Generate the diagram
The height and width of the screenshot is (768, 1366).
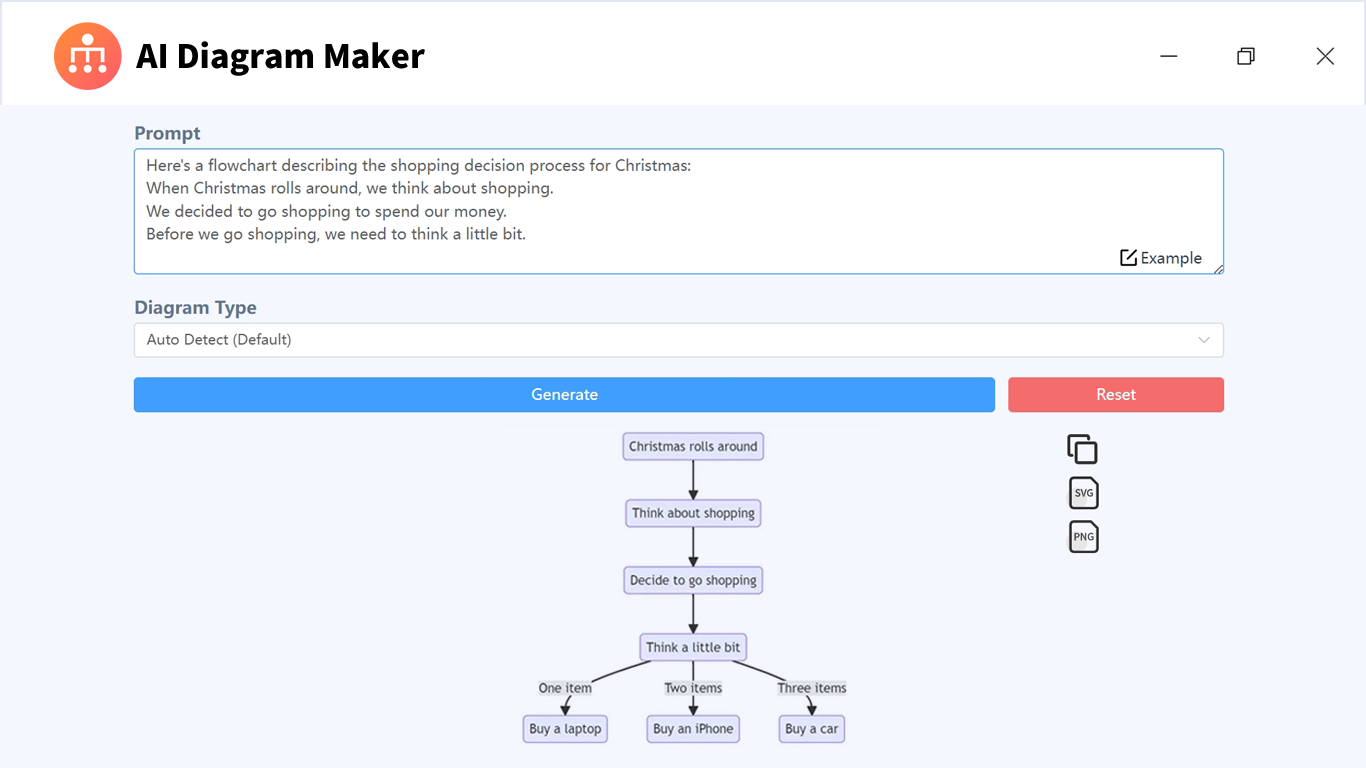[564, 394]
